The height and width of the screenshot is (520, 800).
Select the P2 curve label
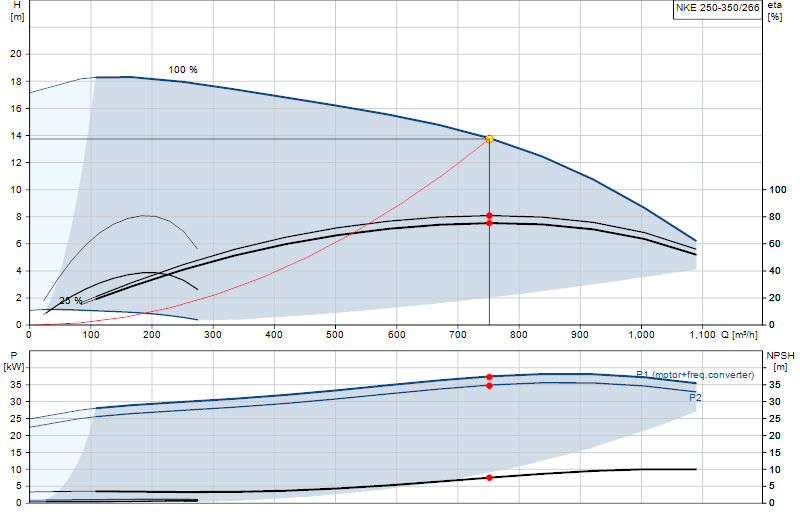pyautogui.click(x=695, y=397)
